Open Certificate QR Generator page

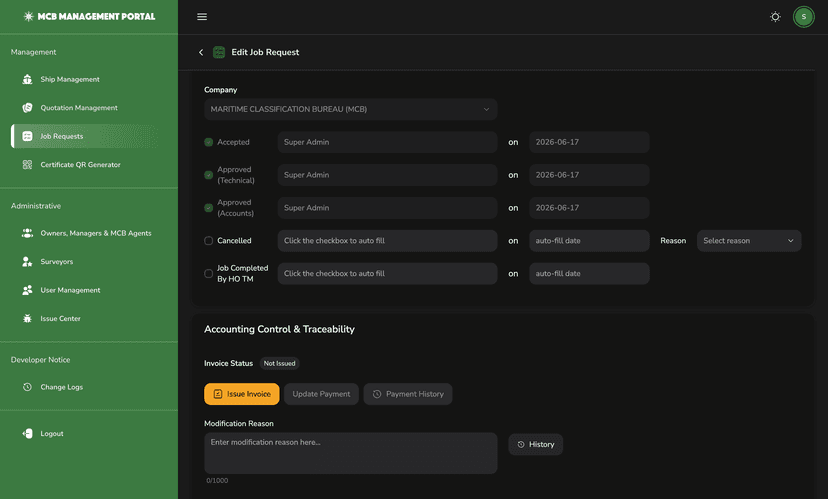pos(84,165)
